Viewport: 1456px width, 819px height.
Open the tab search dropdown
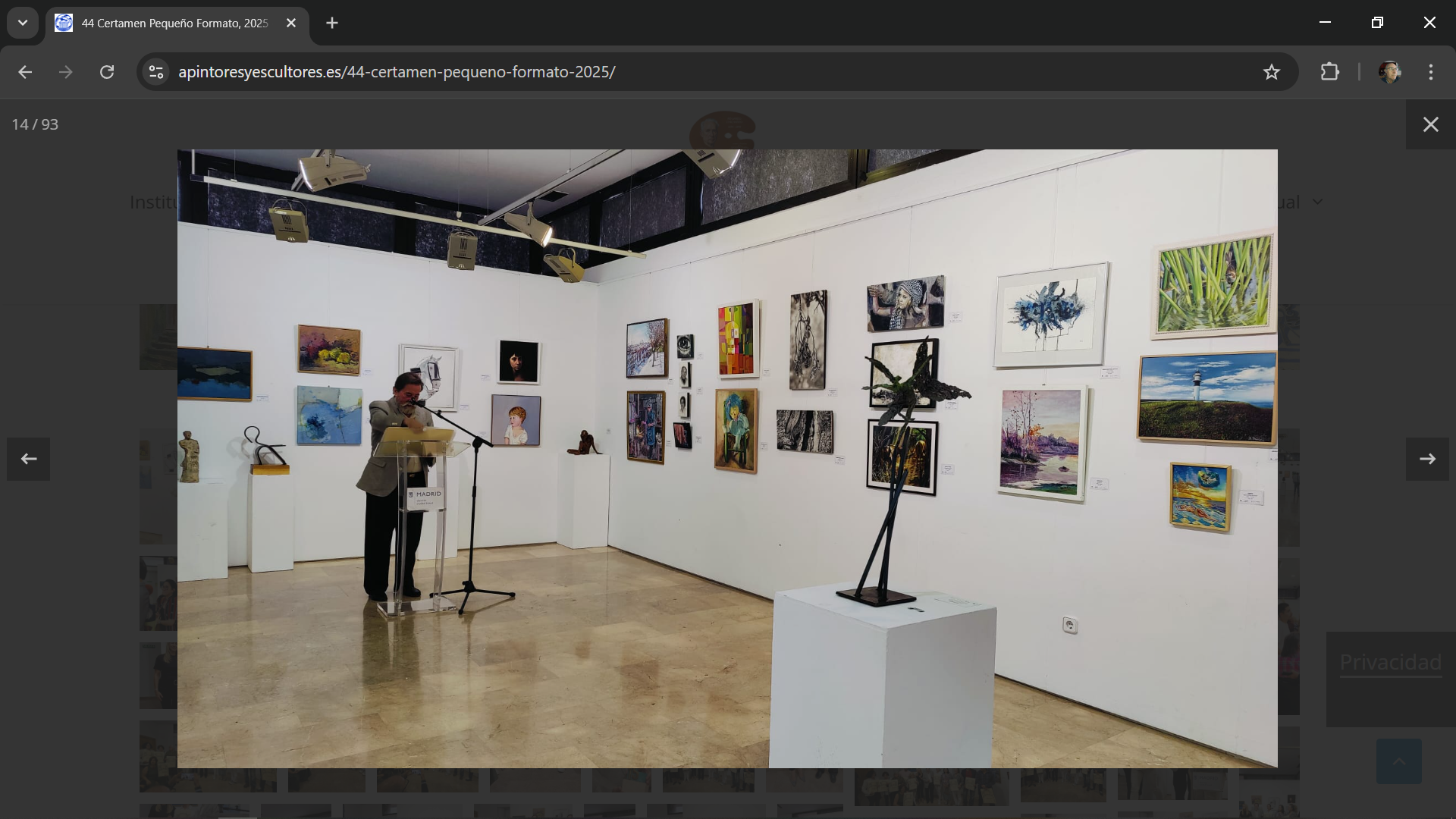coord(23,23)
